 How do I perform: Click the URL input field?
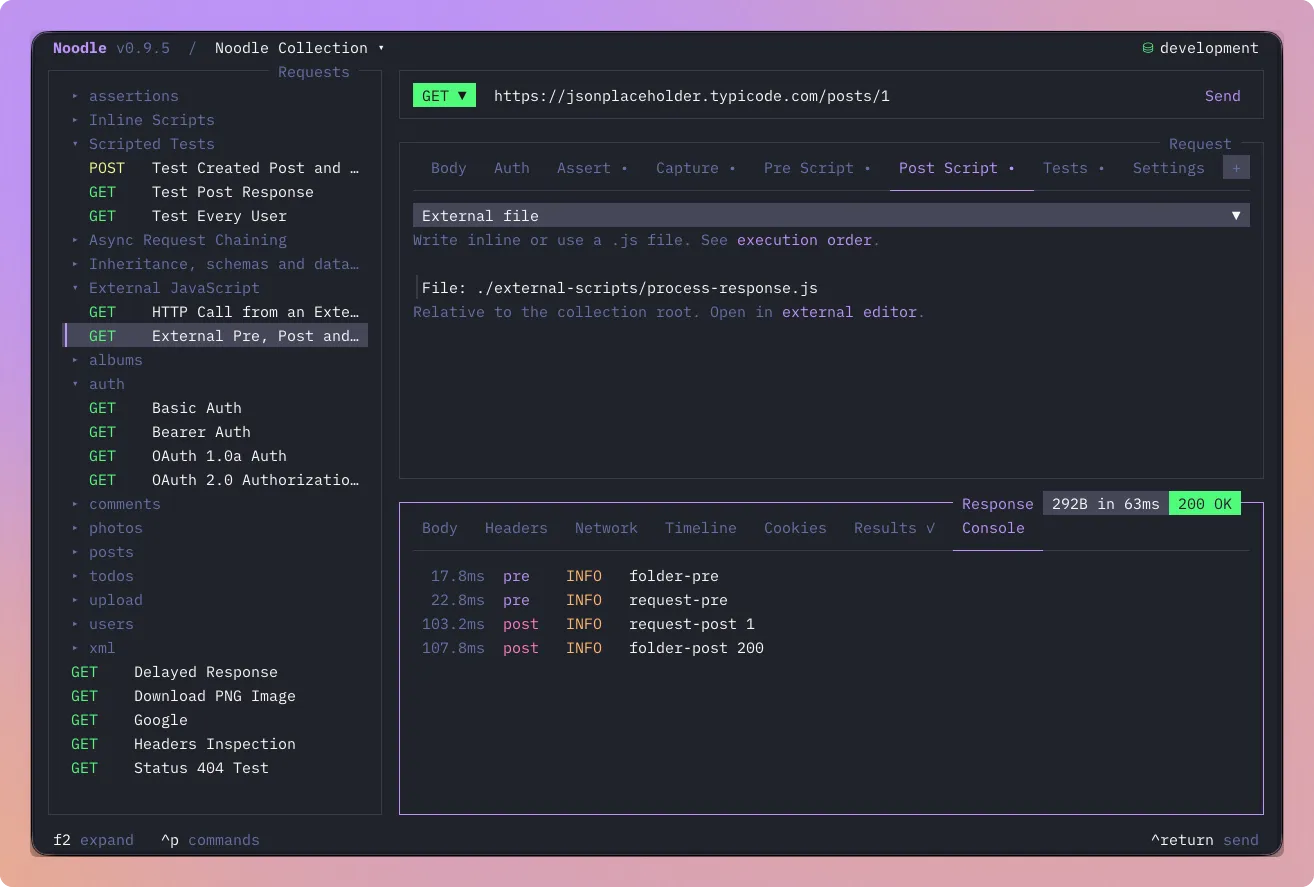(840, 96)
